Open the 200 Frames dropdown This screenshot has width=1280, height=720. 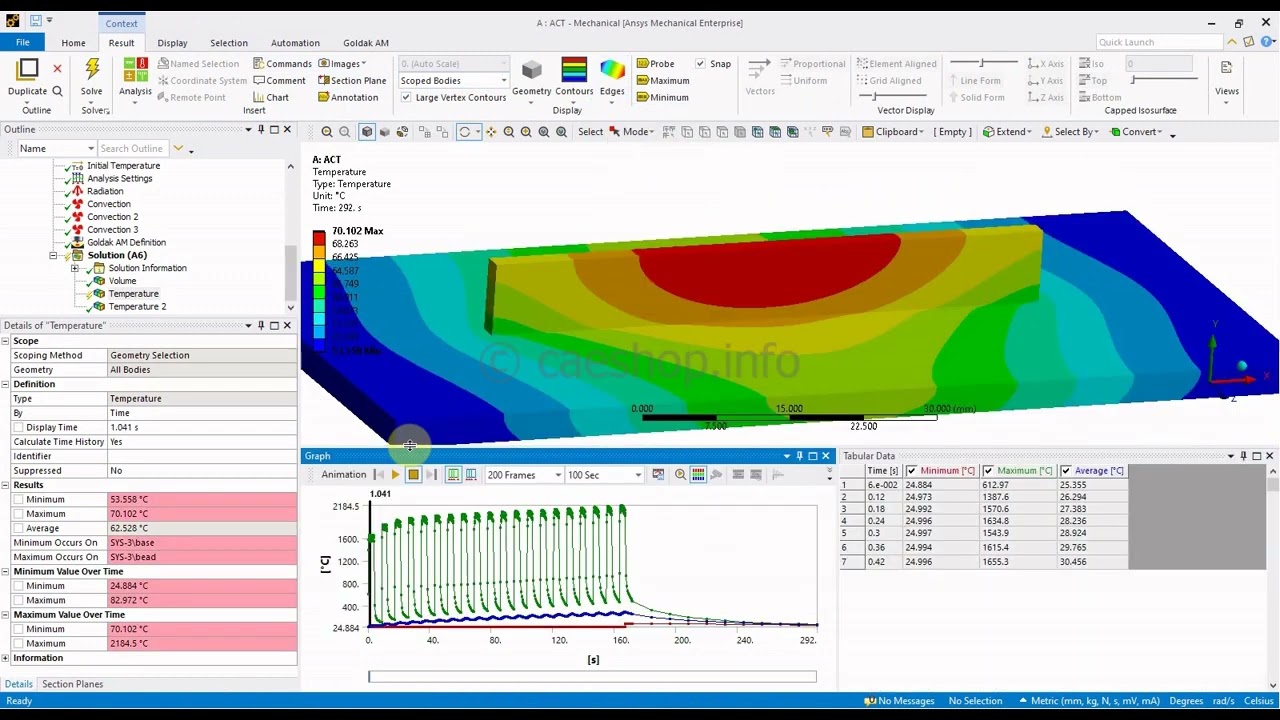(x=523, y=475)
